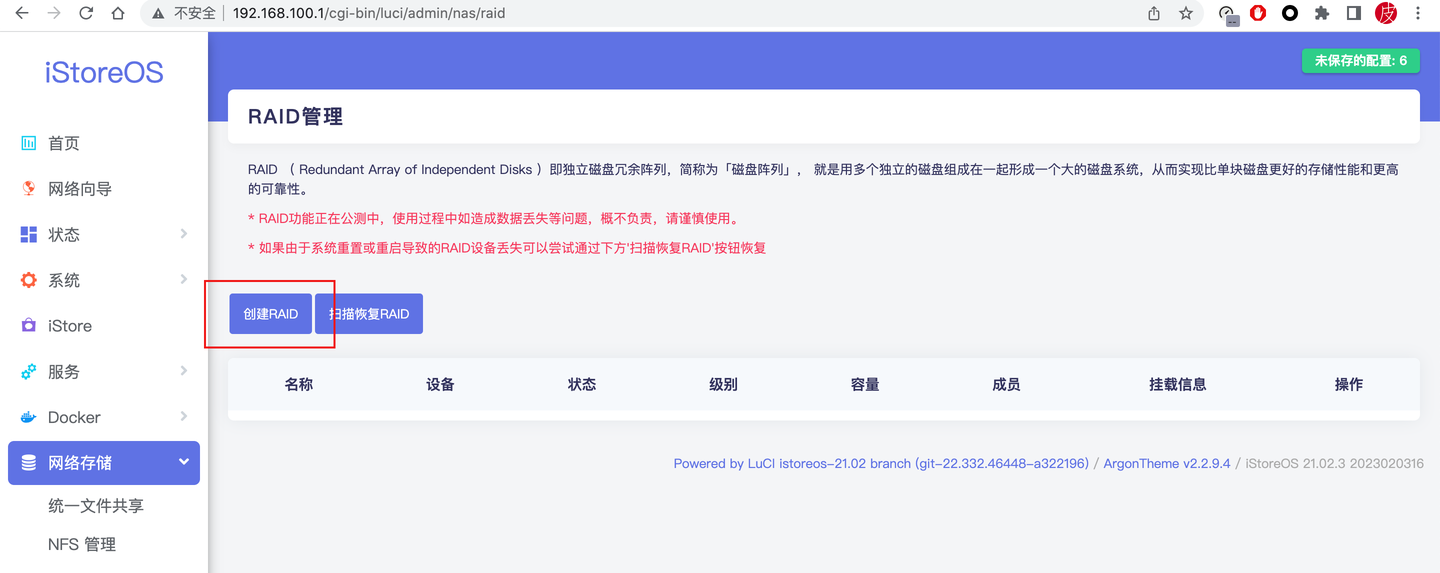Click the share page icon in address bar

point(1154,13)
